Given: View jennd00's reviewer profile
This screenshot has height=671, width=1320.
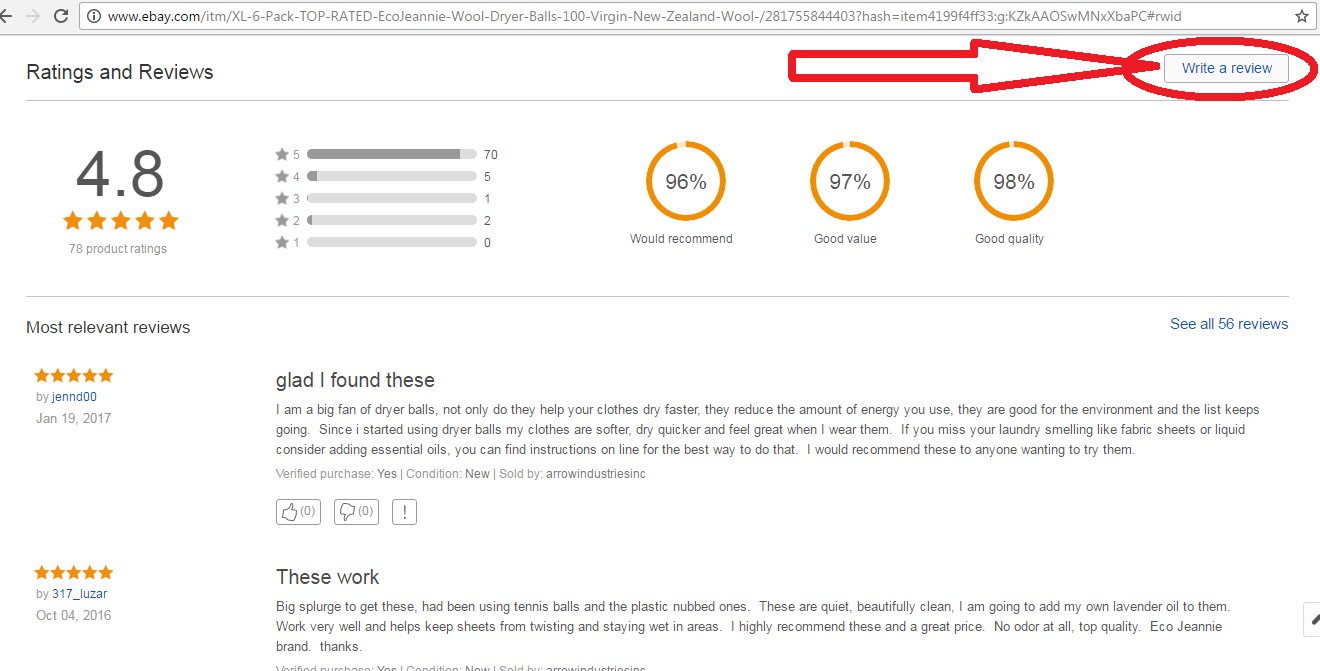Looking at the screenshot, I should click(73, 396).
